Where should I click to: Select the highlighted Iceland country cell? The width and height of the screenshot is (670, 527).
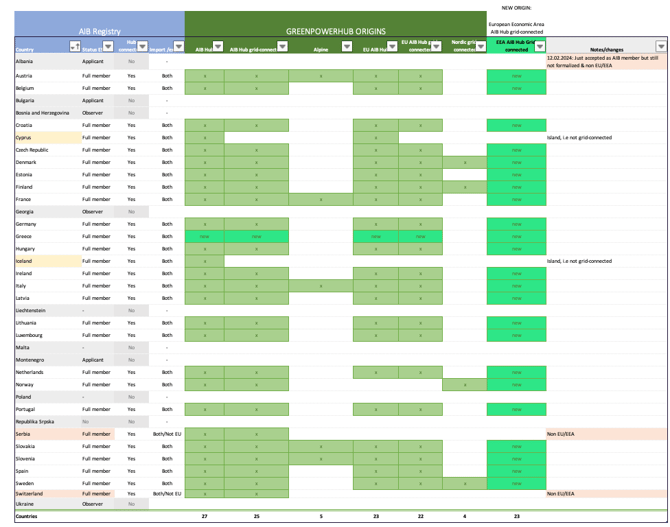[48, 261]
